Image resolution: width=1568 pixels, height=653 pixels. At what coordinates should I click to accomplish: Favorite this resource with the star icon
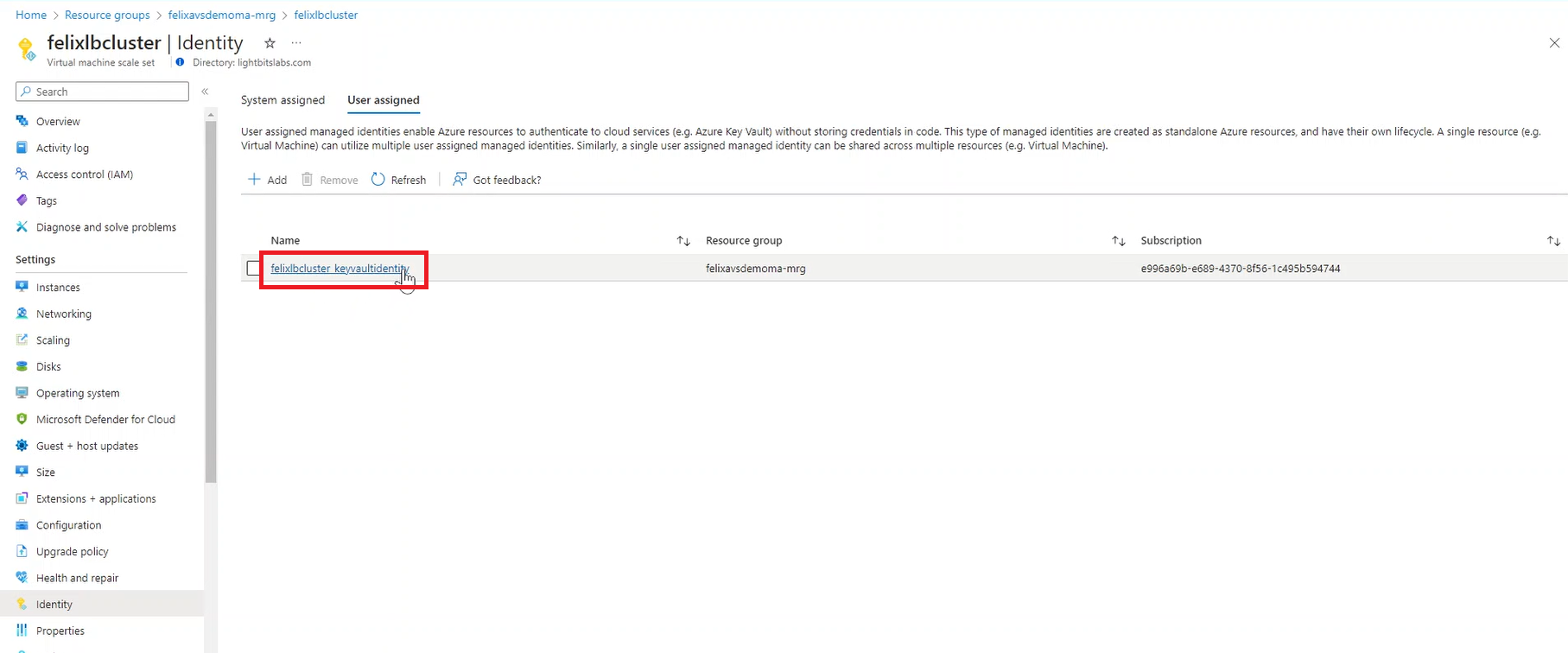(270, 42)
